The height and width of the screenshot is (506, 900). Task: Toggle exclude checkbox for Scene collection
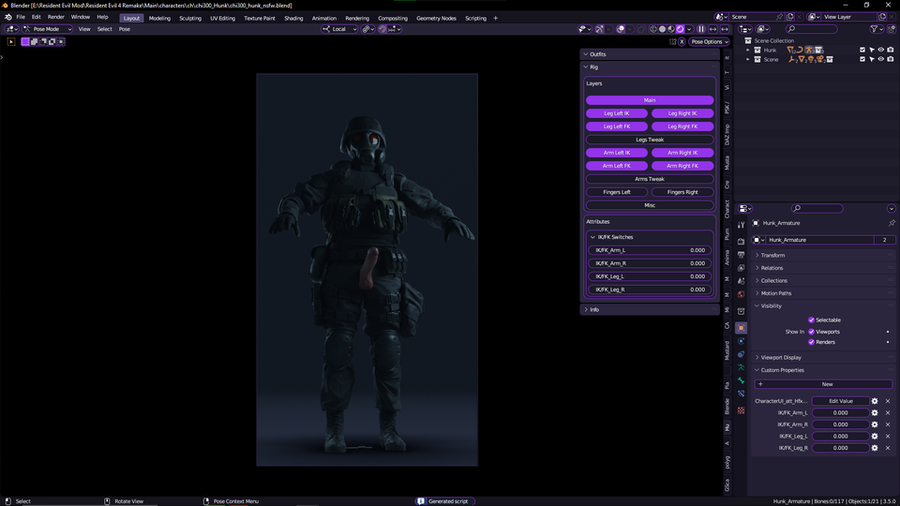[x=862, y=59]
